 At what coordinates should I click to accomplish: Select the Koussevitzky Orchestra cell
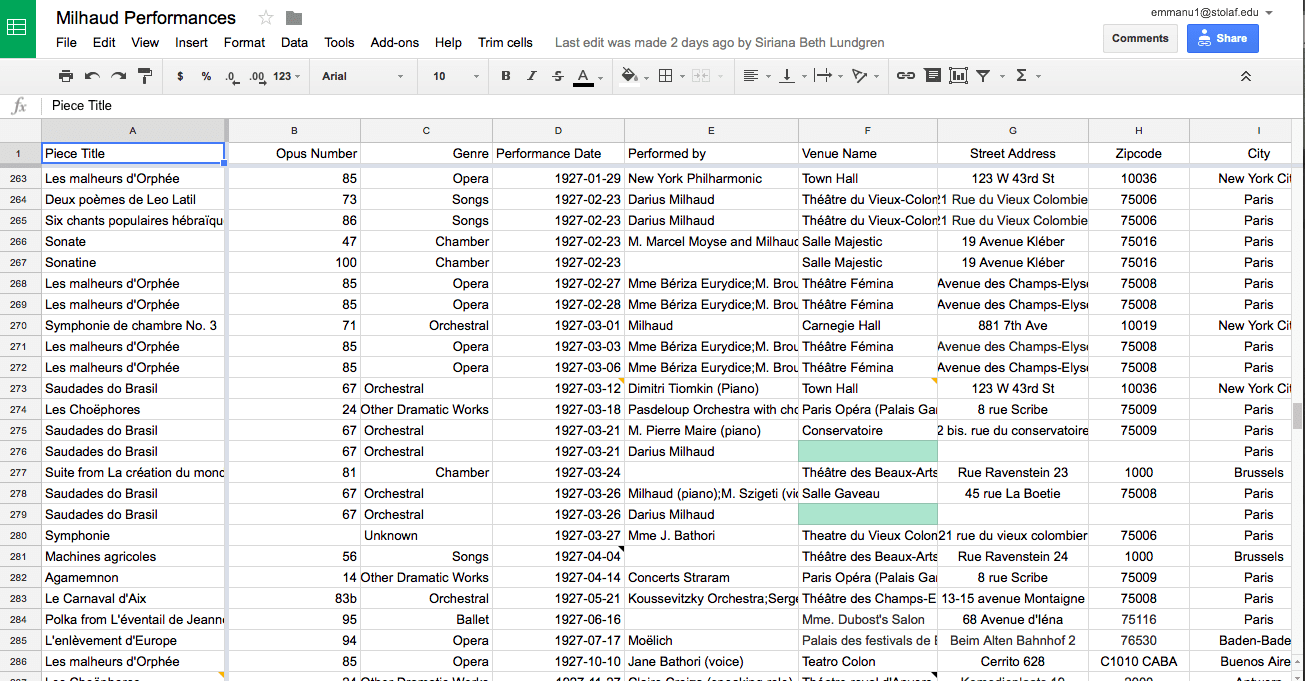(x=711, y=599)
